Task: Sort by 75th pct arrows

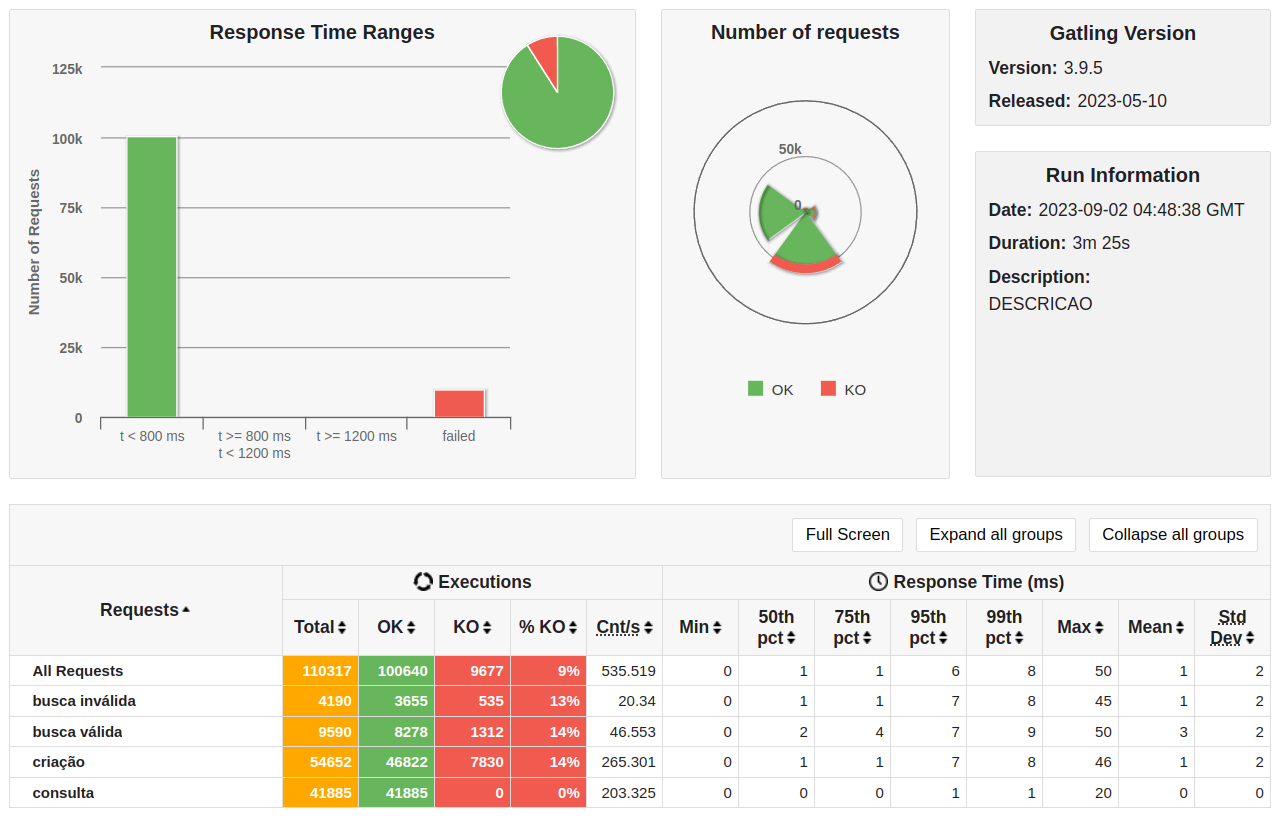Action: [x=867, y=638]
